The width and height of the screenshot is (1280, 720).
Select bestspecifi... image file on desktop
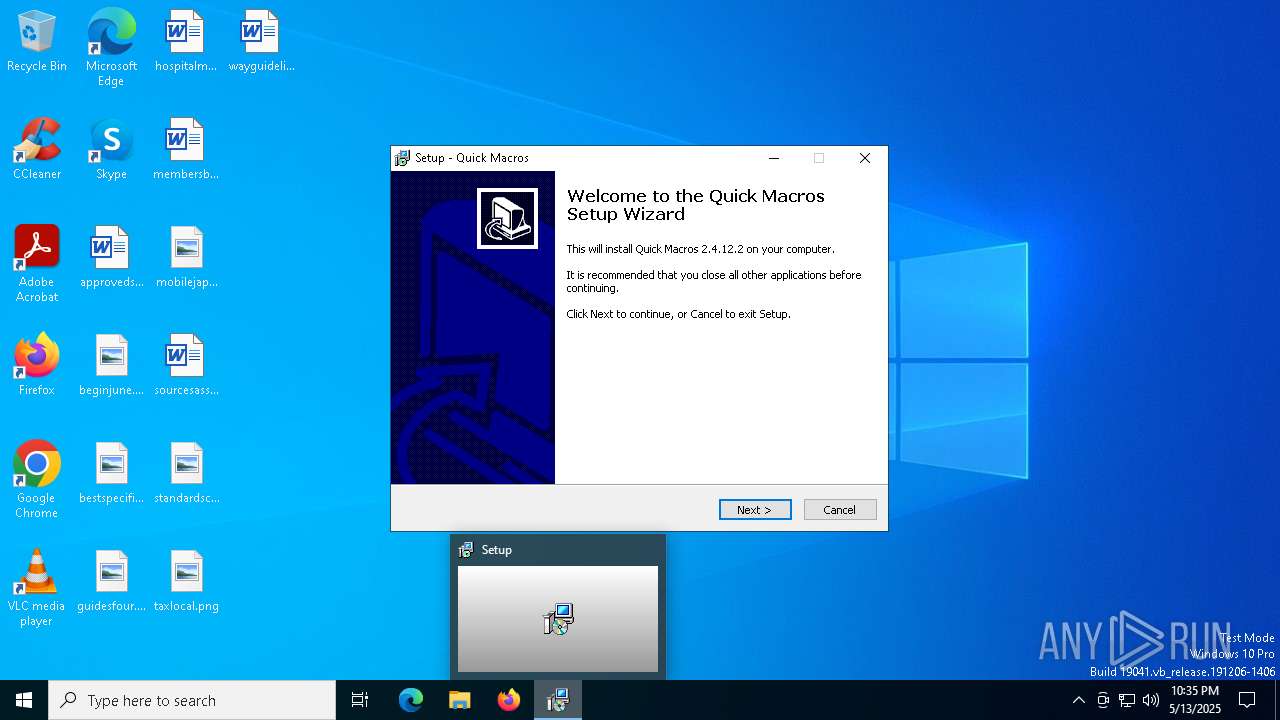(111, 474)
